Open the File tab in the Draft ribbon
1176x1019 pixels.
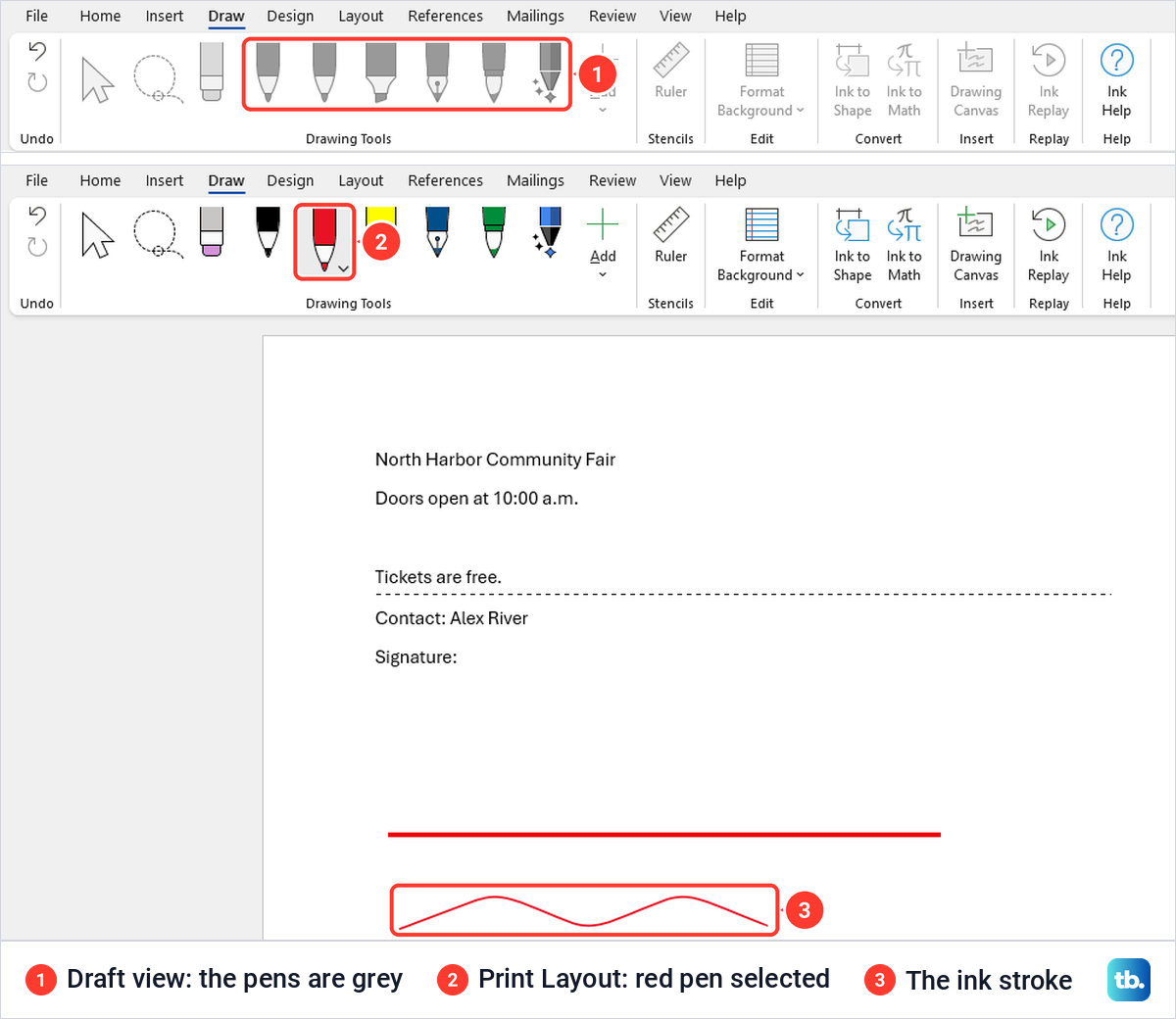pos(36,16)
